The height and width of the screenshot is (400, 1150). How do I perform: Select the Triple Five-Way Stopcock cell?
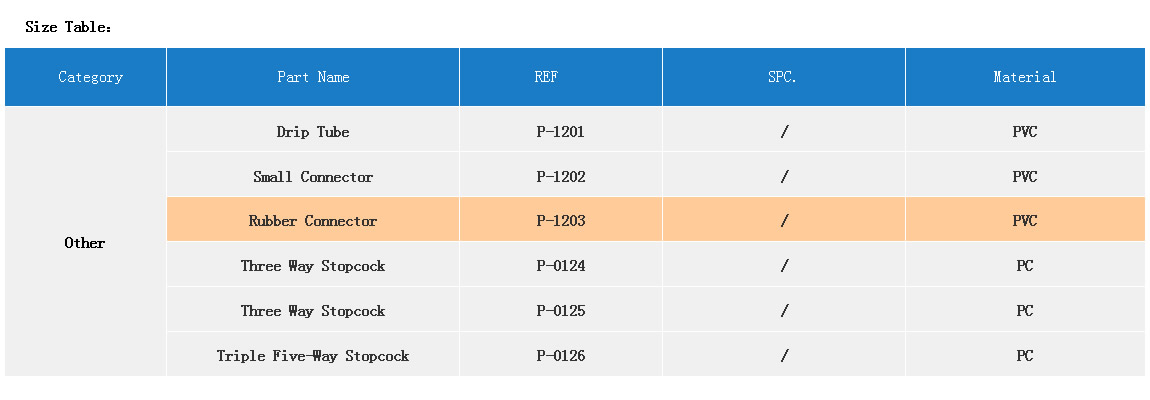pos(313,356)
